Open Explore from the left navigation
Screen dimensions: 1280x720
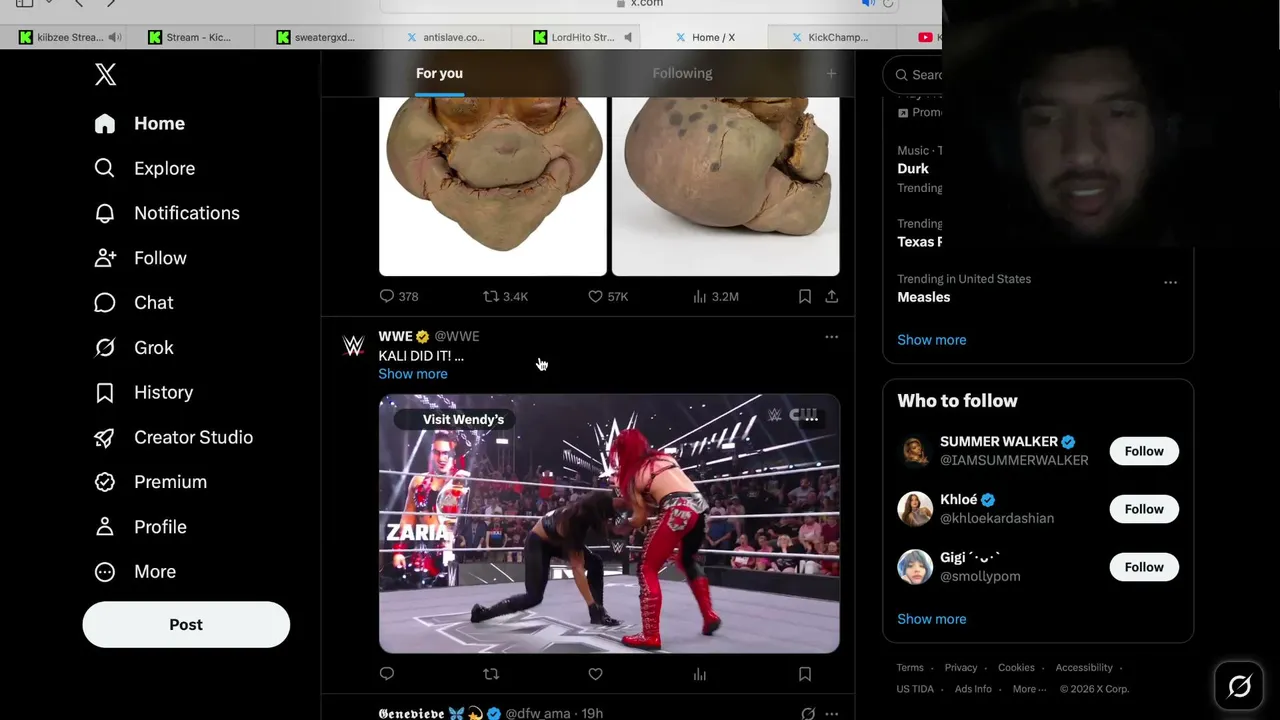point(145,168)
